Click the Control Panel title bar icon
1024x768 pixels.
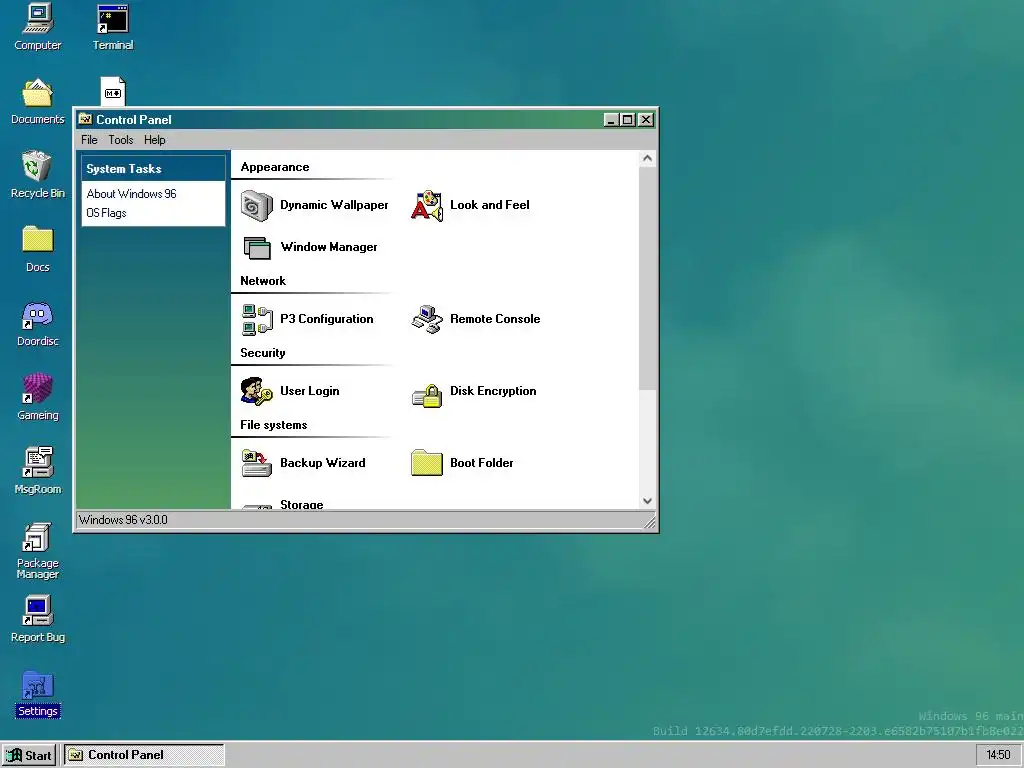[85, 119]
